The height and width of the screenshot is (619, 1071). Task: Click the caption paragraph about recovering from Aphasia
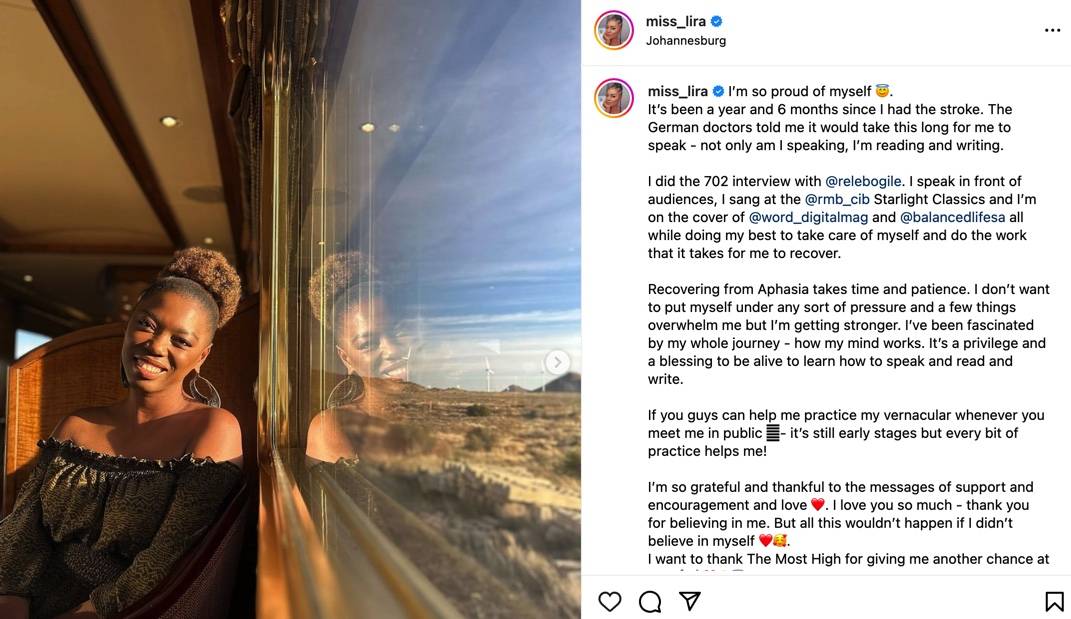pyautogui.click(x=848, y=334)
